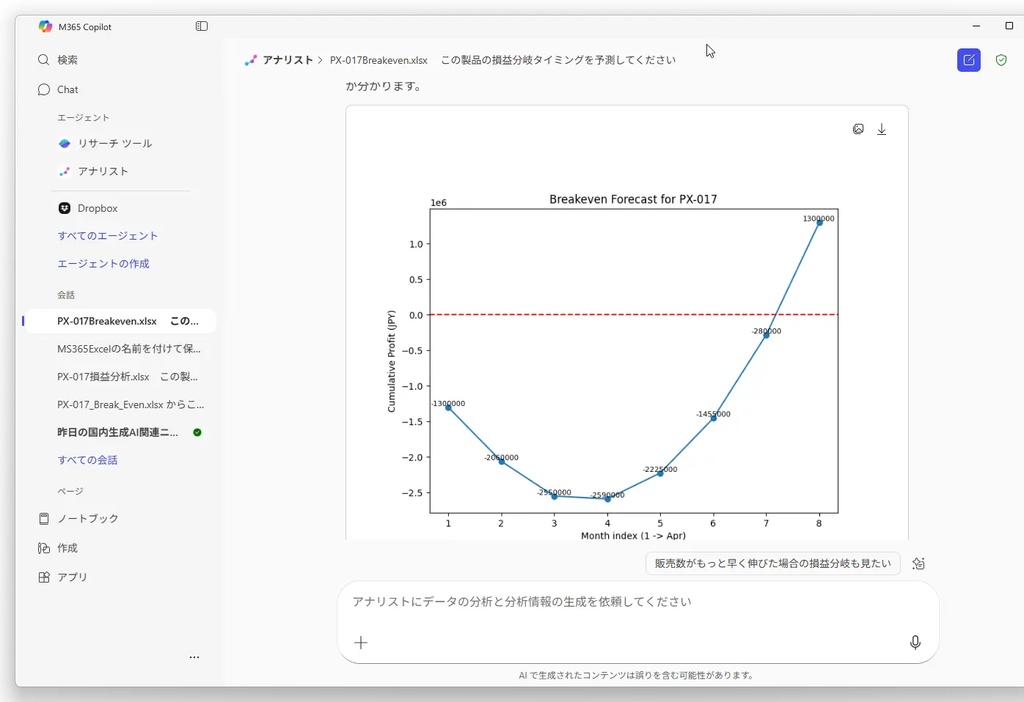Select the リサーチ ツール agent
Image resolution: width=1024 pixels, height=702 pixels.
pyautogui.click(x=114, y=143)
